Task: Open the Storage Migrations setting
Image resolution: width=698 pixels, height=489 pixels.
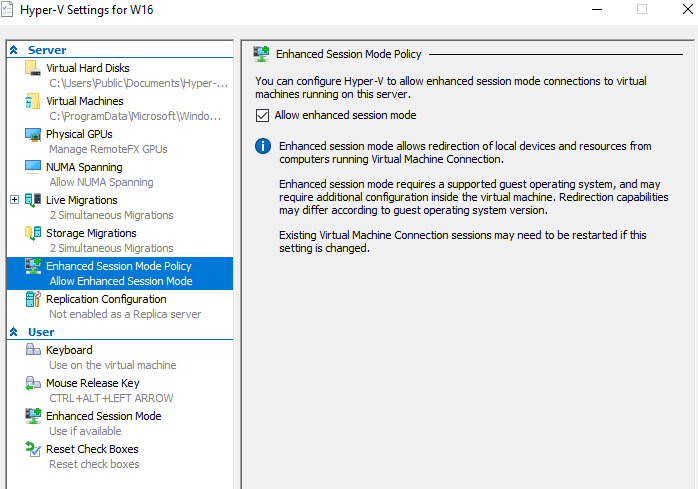Action: click(91, 233)
